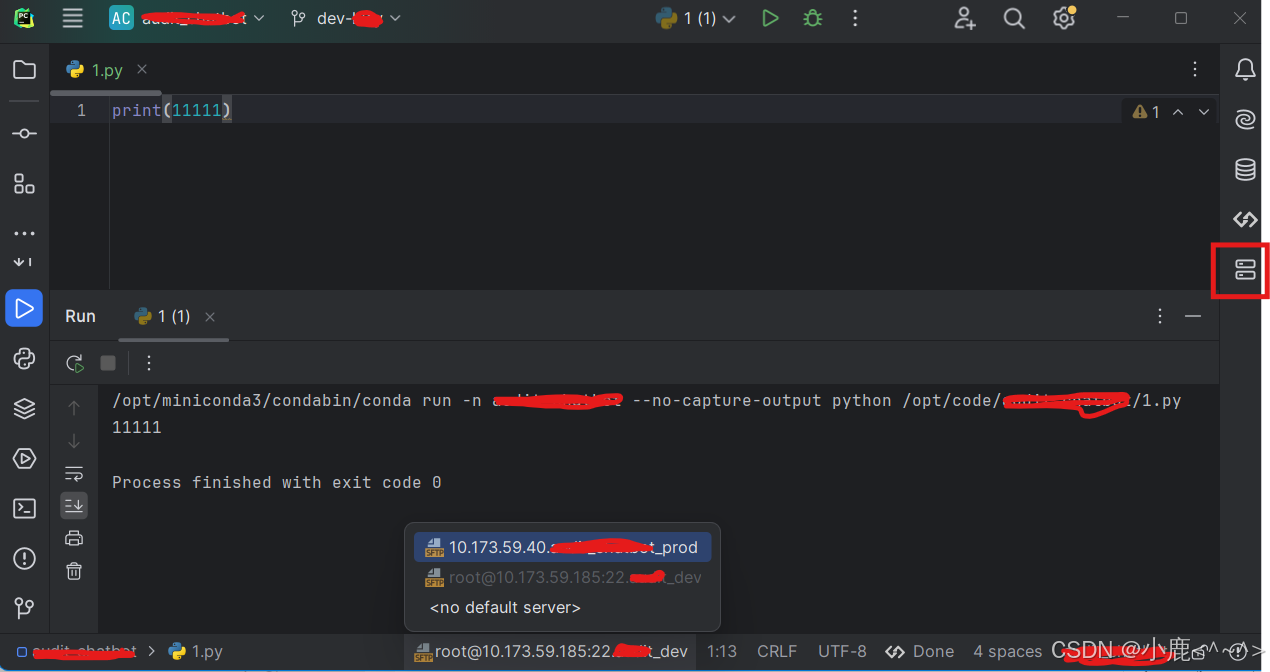Start debugging with the bug icon

[812, 18]
